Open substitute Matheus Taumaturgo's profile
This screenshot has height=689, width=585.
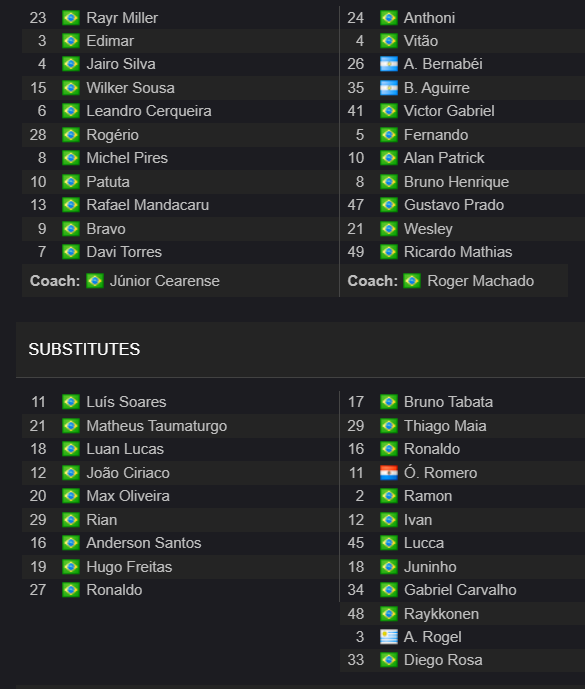click(x=157, y=426)
